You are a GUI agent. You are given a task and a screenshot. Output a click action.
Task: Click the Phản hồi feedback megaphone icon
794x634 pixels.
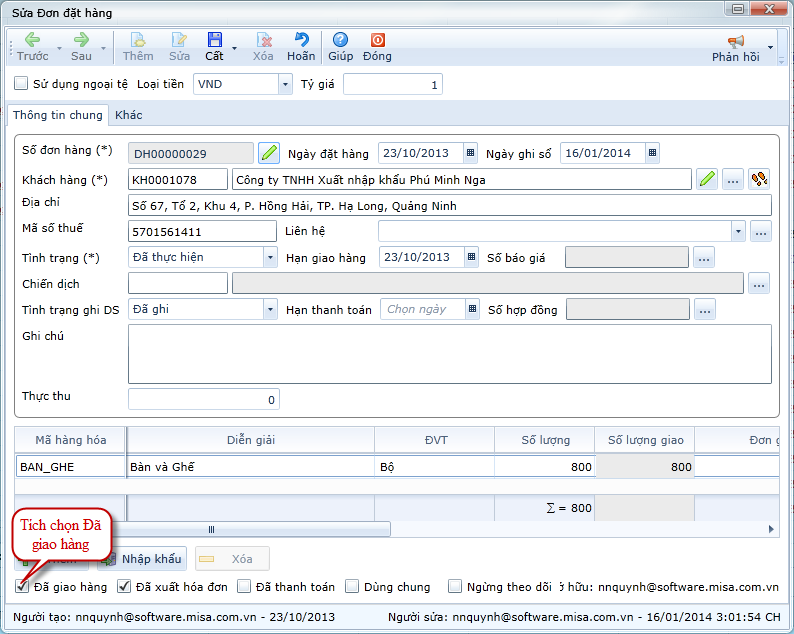coord(735,42)
